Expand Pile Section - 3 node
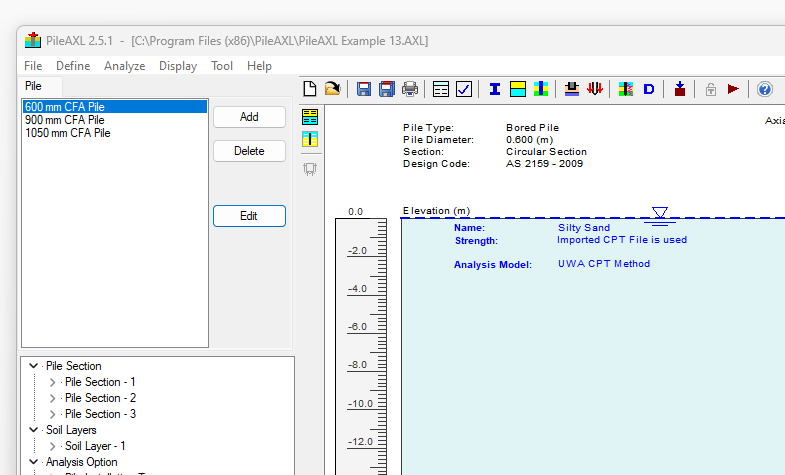The image size is (785, 475). tap(52, 414)
